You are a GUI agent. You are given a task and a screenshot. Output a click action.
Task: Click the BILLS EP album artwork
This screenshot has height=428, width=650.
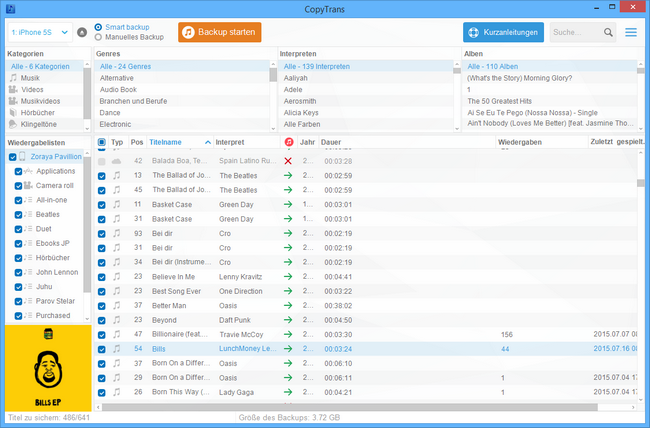click(x=45, y=366)
